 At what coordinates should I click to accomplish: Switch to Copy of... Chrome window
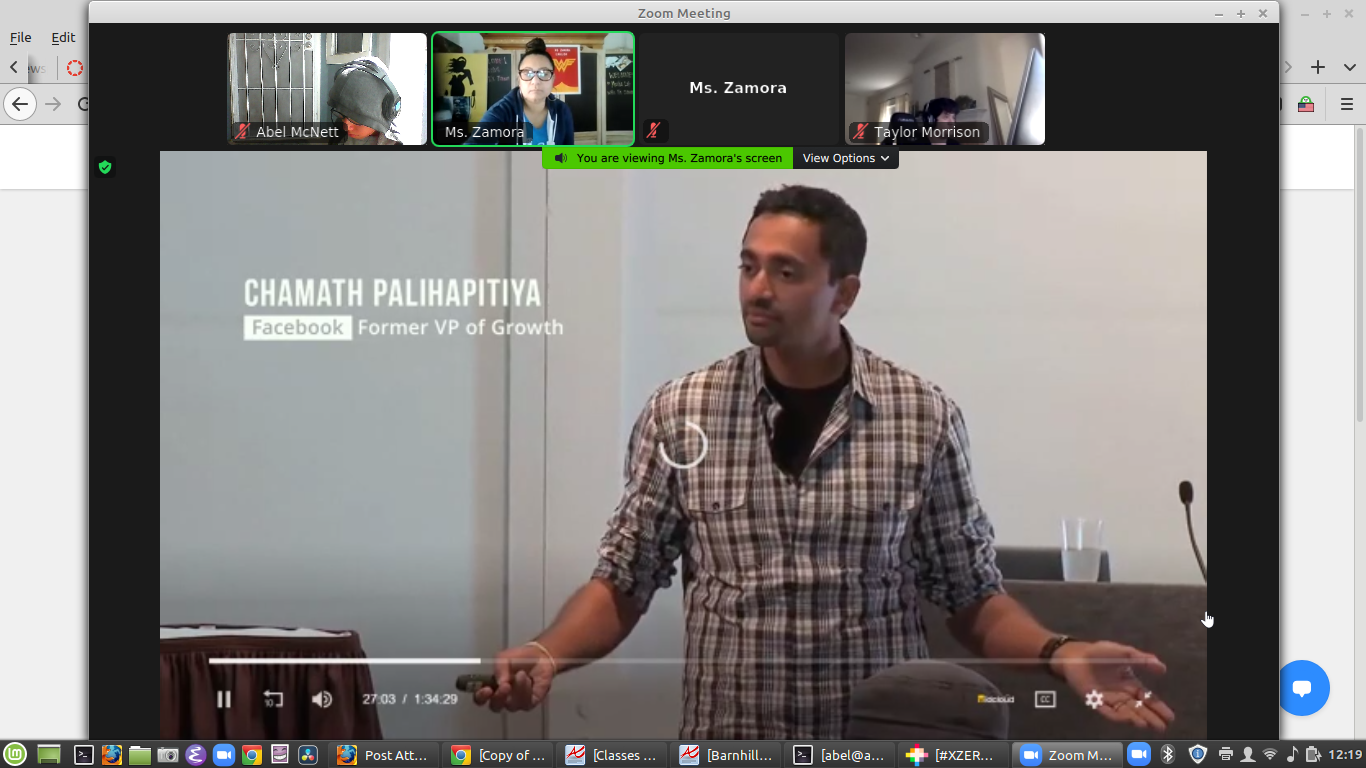[x=498, y=755]
